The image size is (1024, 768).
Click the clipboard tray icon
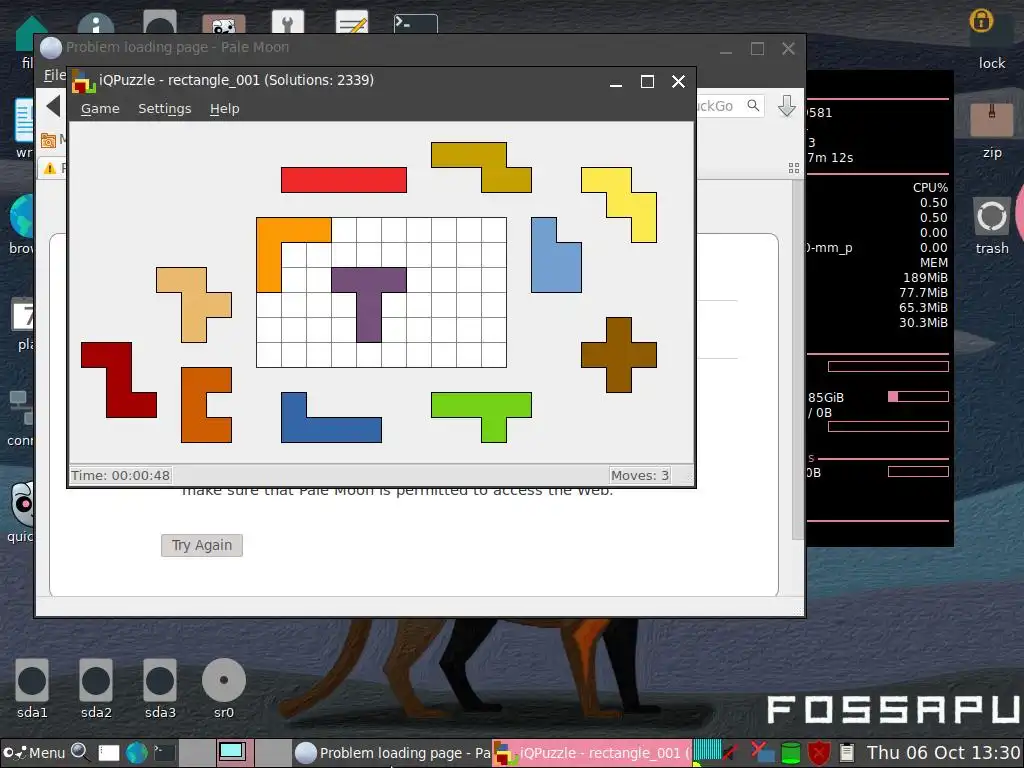click(847, 753)
